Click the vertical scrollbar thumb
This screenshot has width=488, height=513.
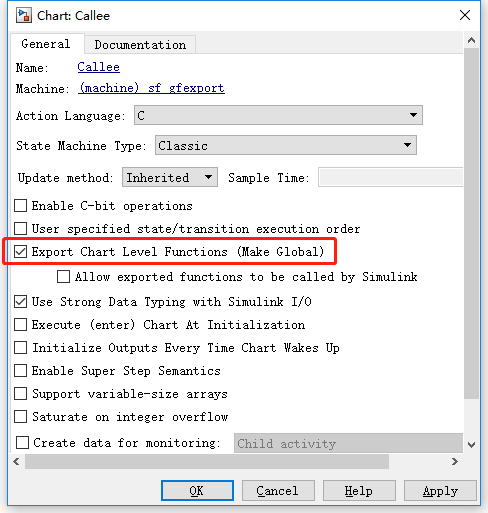[471, 223]
